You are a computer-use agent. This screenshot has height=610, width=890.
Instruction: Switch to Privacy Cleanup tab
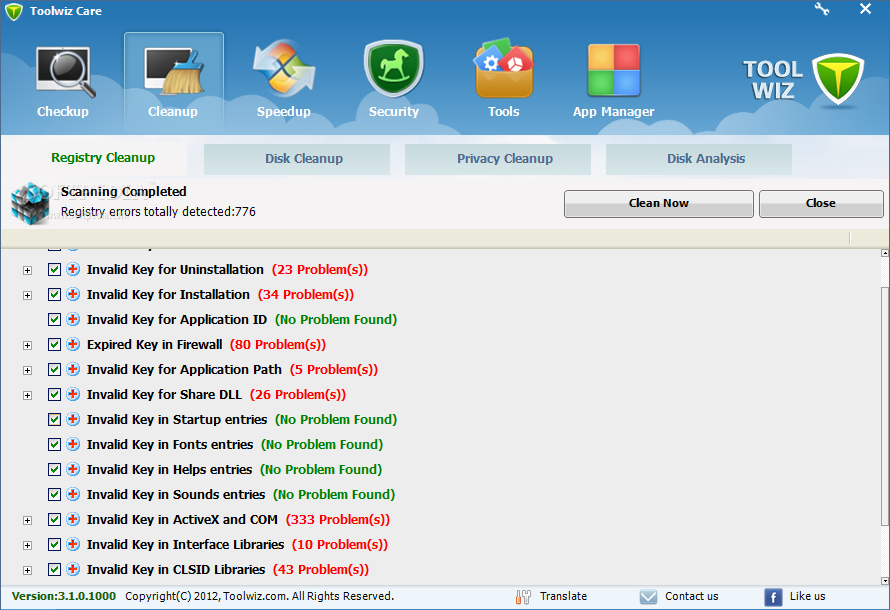498,159
